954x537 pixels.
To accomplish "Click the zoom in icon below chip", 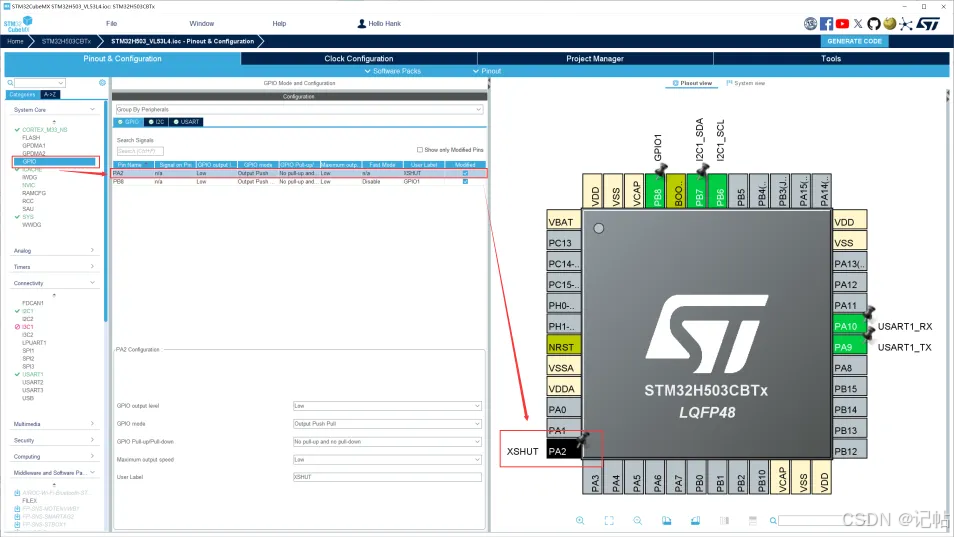I will [x=580, y=520].
